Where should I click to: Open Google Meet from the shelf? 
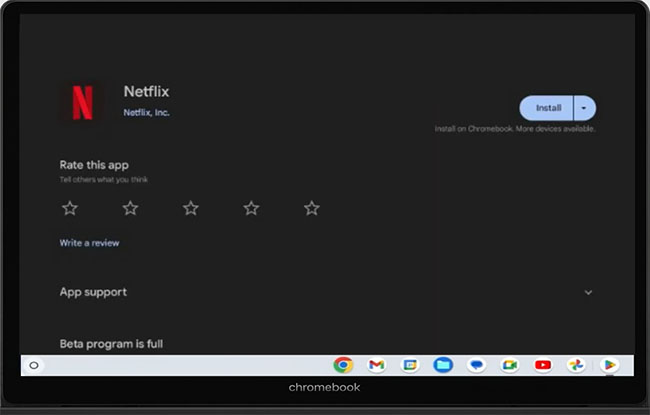(509, 365)
